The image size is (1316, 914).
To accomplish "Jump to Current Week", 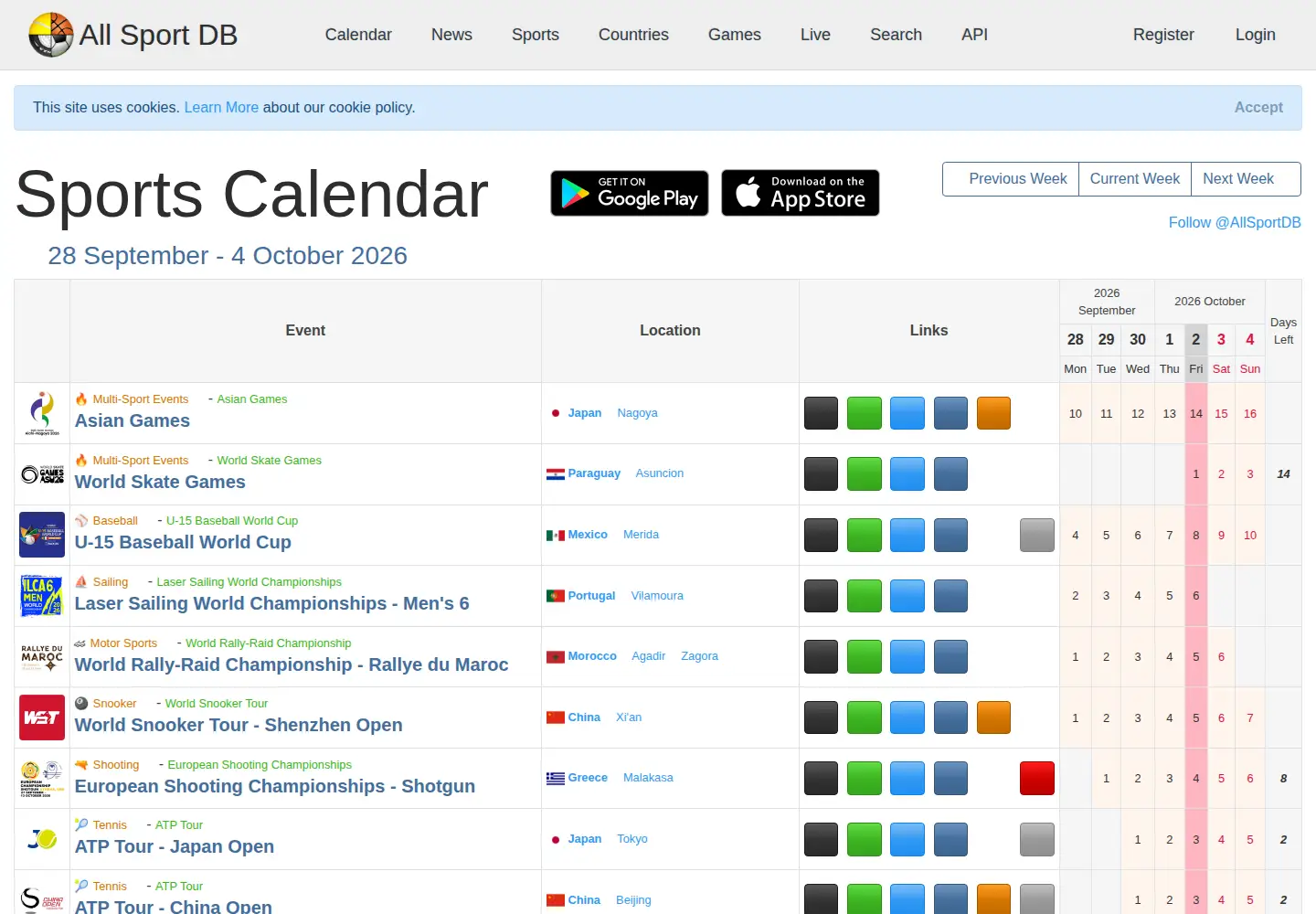I will tap(1135, 179).
